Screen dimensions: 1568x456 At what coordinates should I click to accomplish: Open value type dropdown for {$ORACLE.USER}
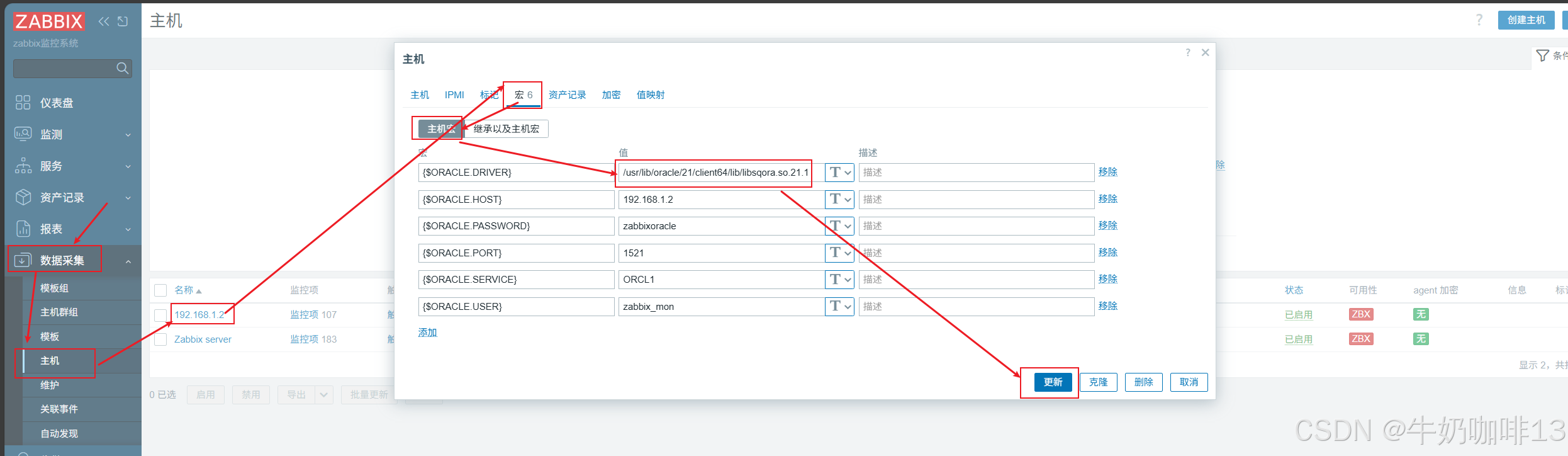click(839, 307)
